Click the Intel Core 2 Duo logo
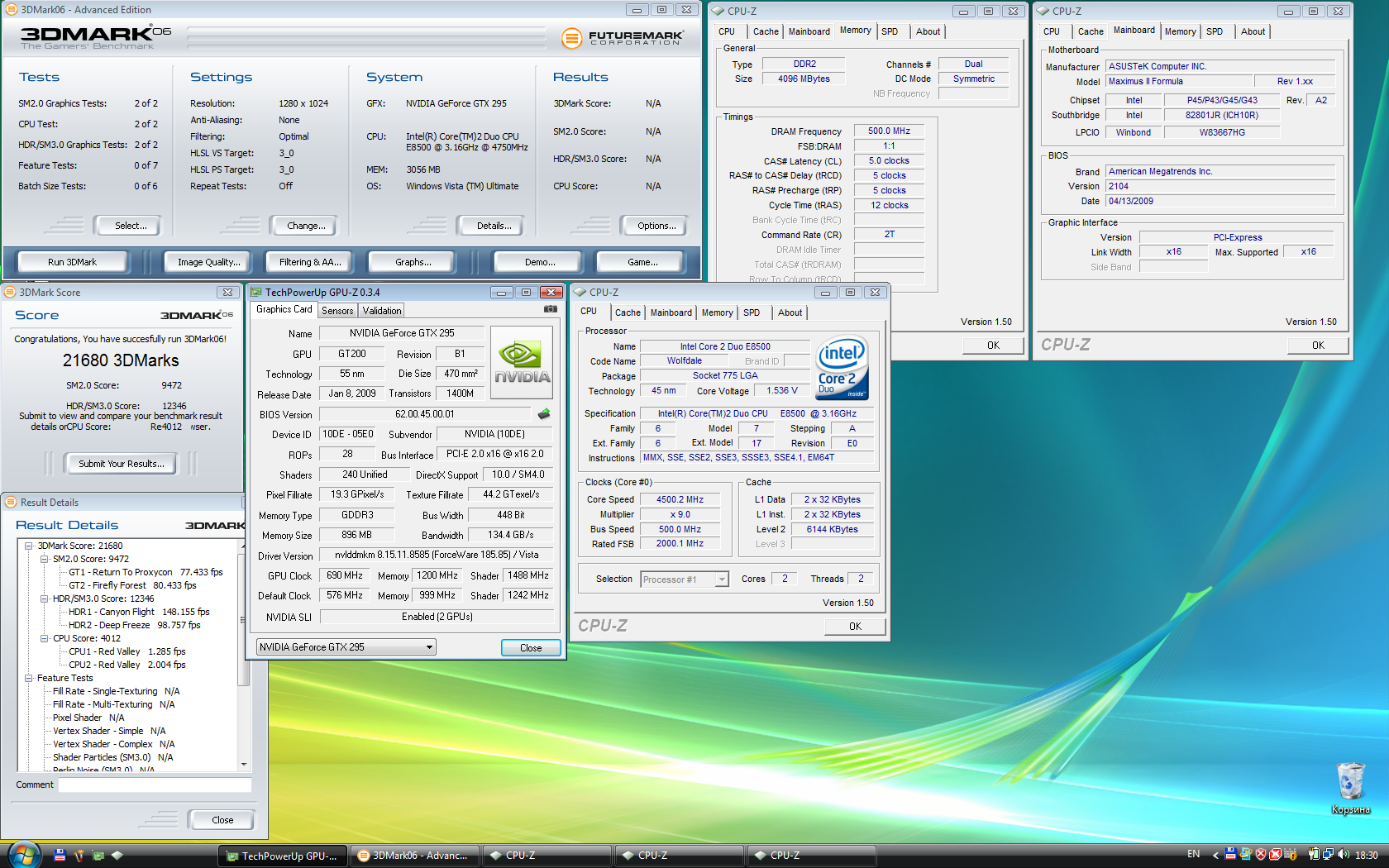The image size is (1389, 868). pyautogui.click(x=842, y=368)
